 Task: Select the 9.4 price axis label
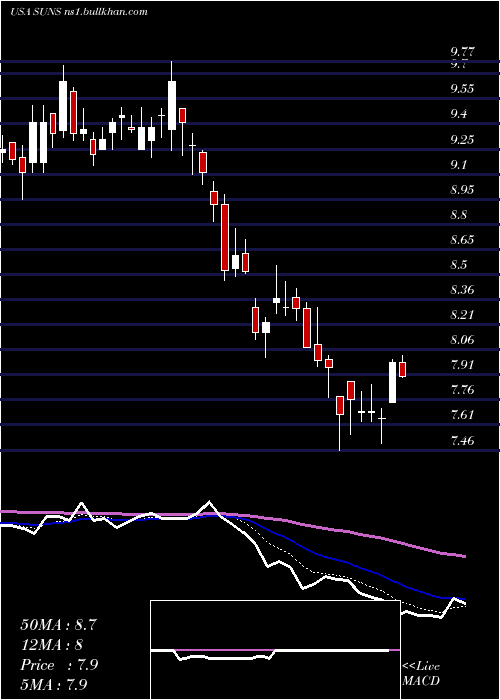pos(459,114)
